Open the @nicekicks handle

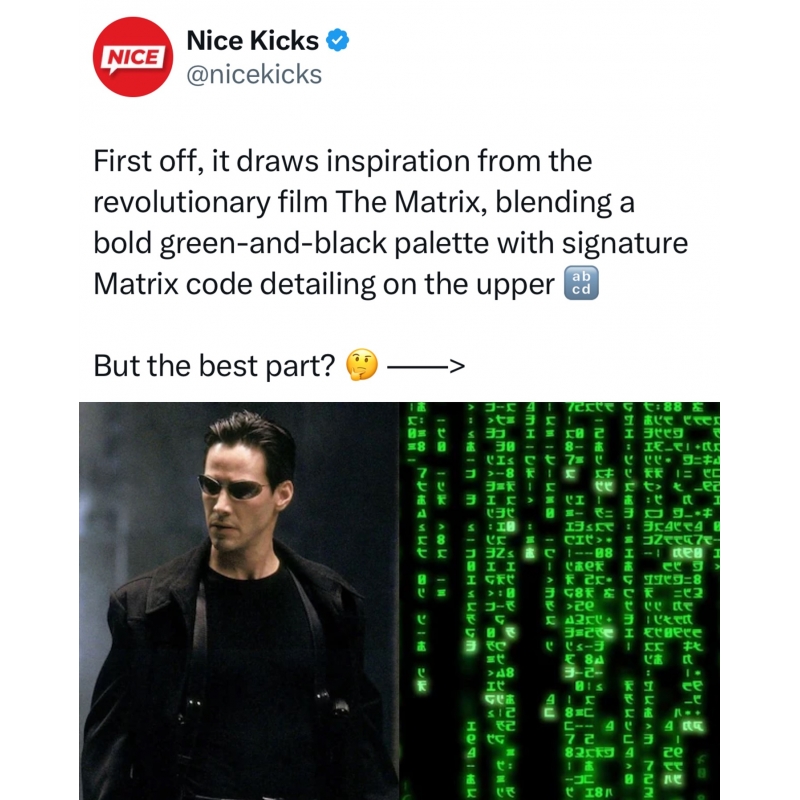[254, 74]
